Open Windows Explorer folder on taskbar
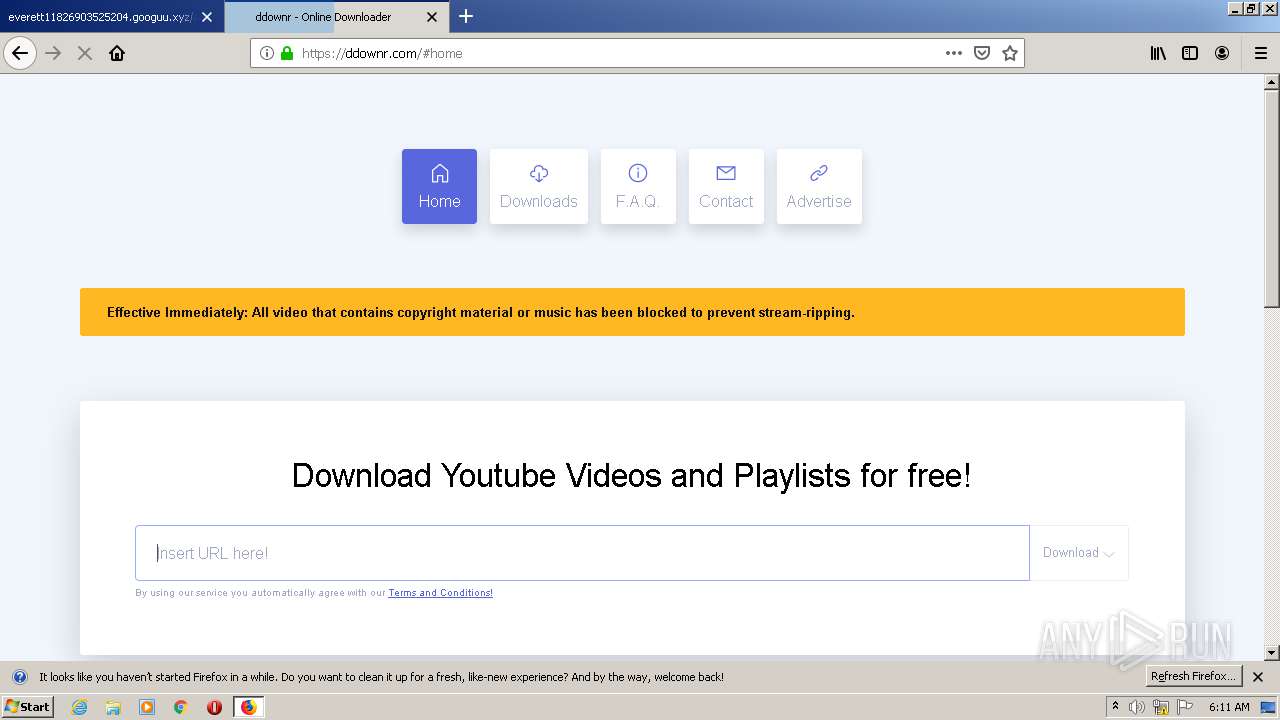 point(113,707)
